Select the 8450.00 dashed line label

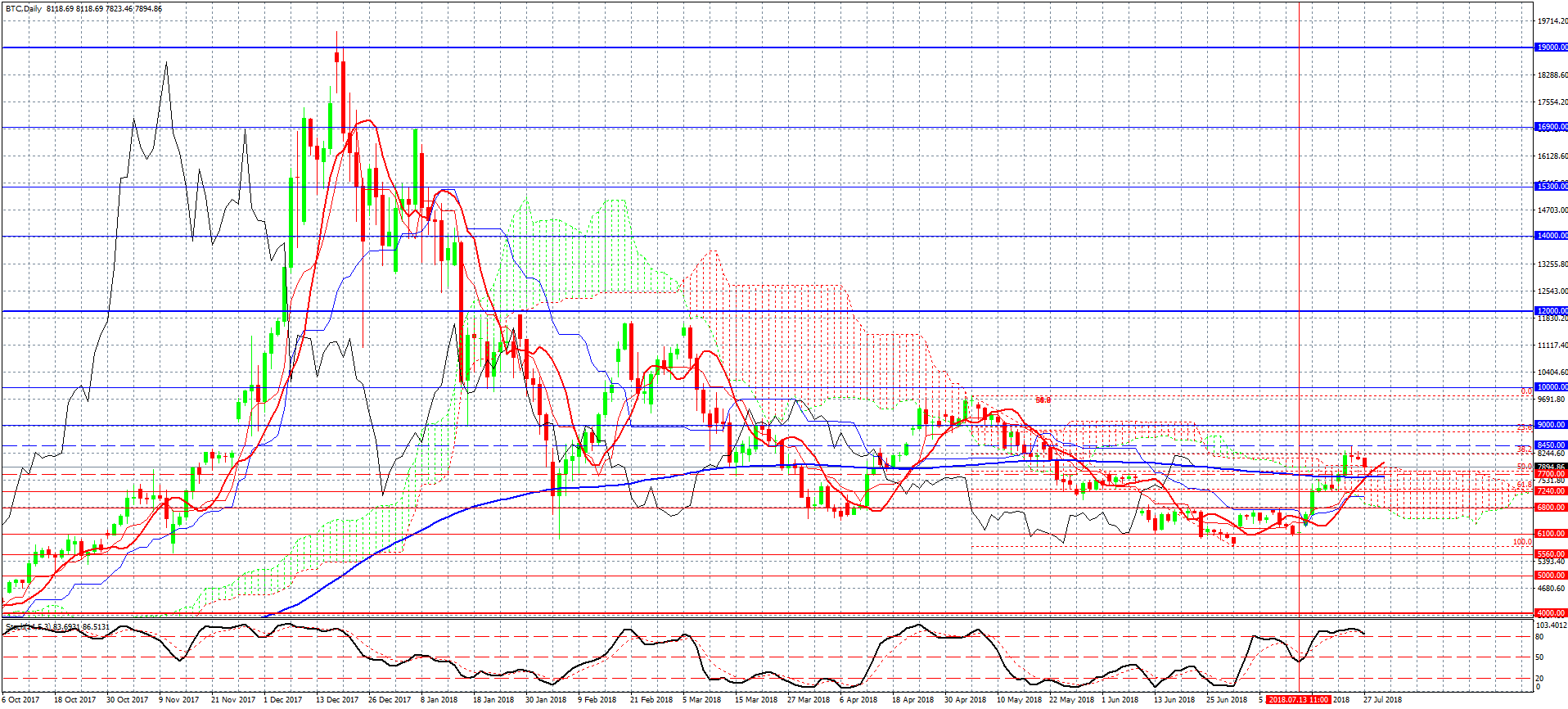(x=1551, y=446)
